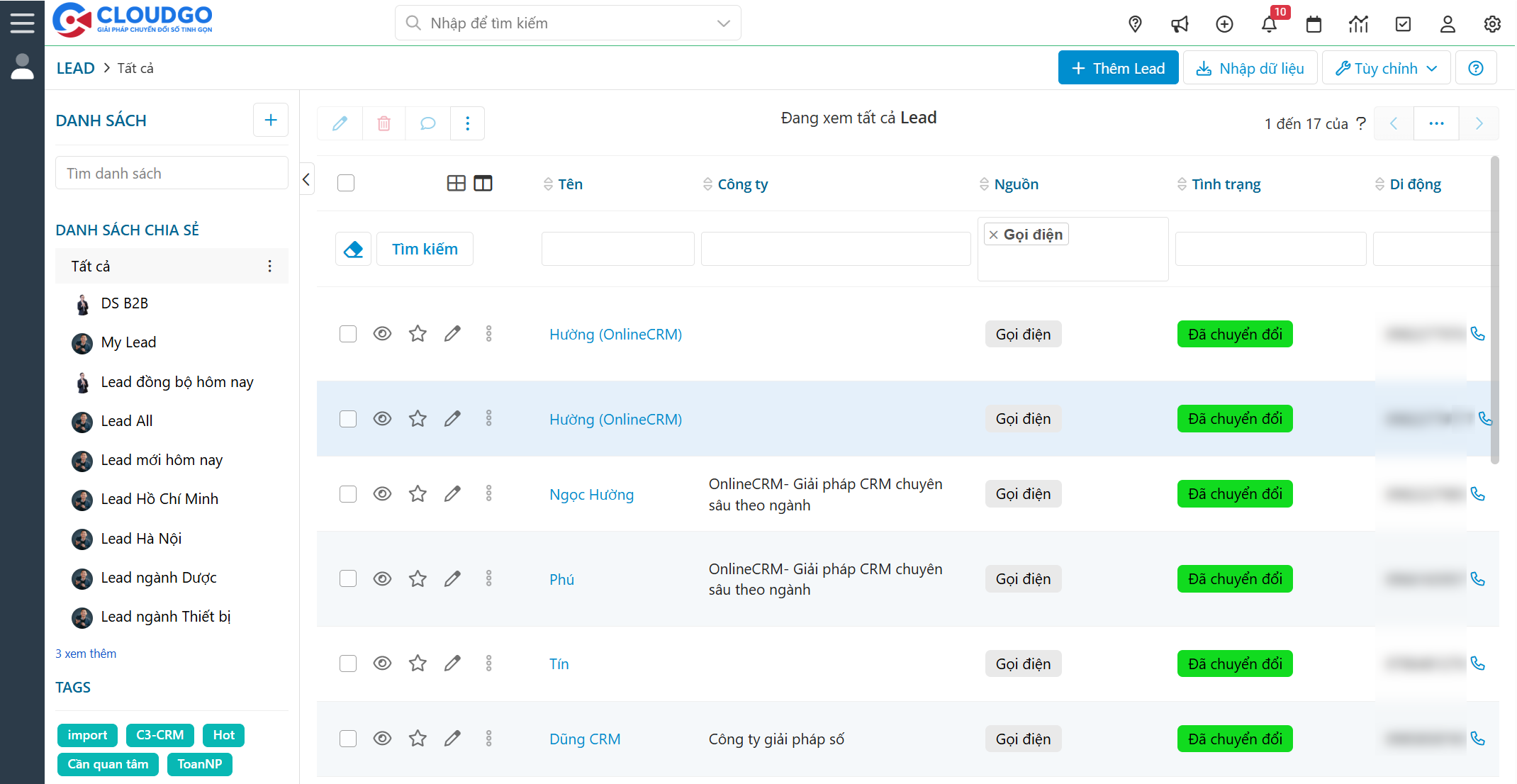Select the My Lead list
The height and width of the screenshot is (784, 1517).
pos(128,342)
